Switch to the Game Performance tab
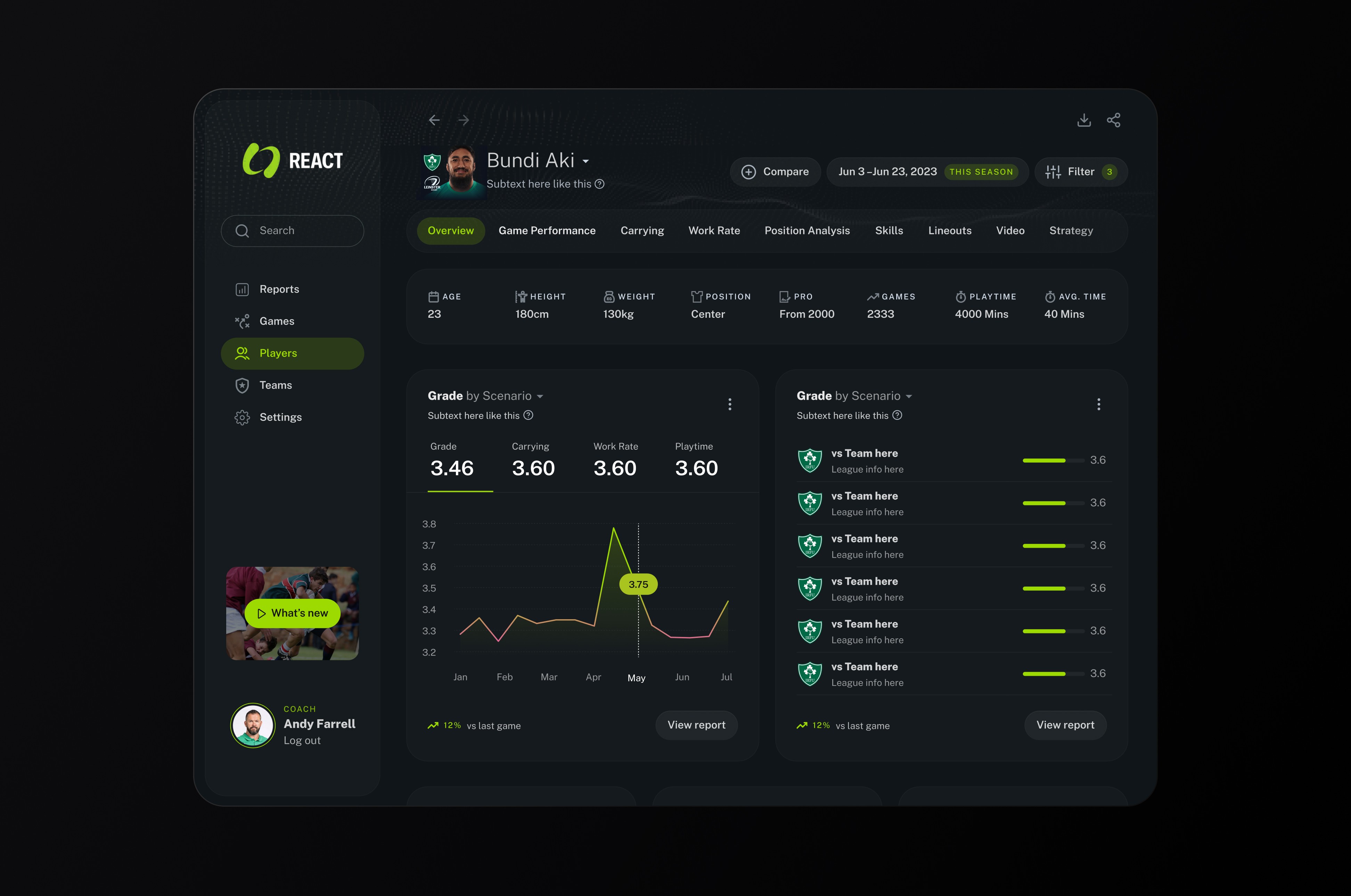 [547, 231]
